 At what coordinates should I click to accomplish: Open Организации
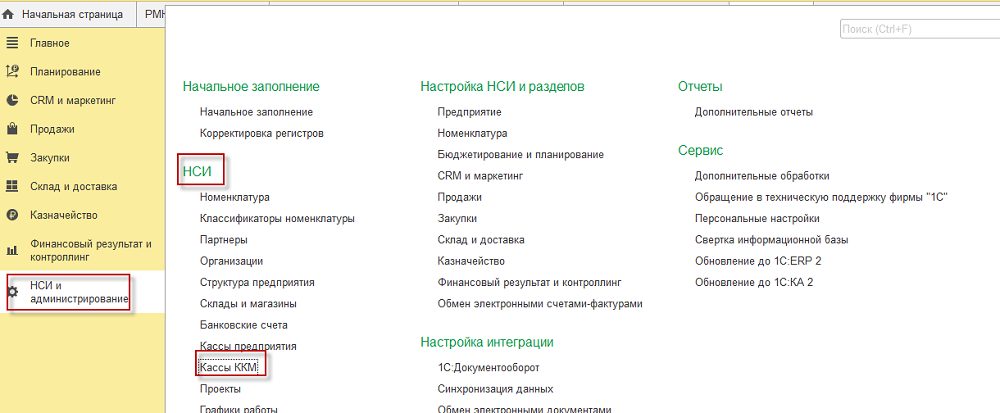231,261
